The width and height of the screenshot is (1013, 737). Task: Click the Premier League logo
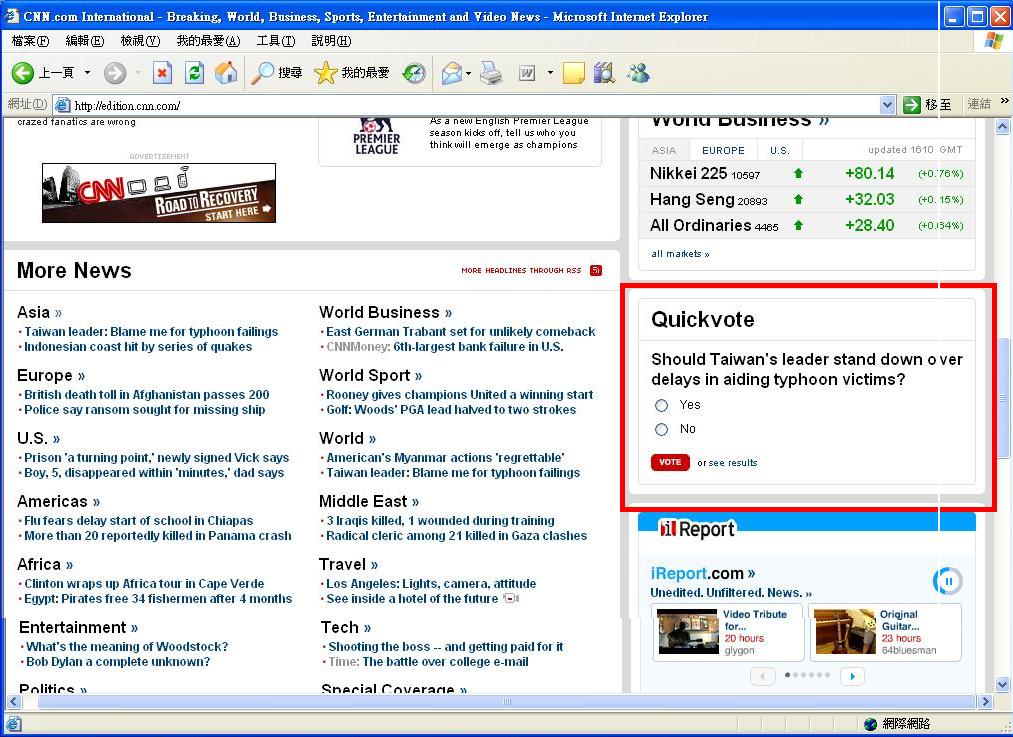click(377, 136)
